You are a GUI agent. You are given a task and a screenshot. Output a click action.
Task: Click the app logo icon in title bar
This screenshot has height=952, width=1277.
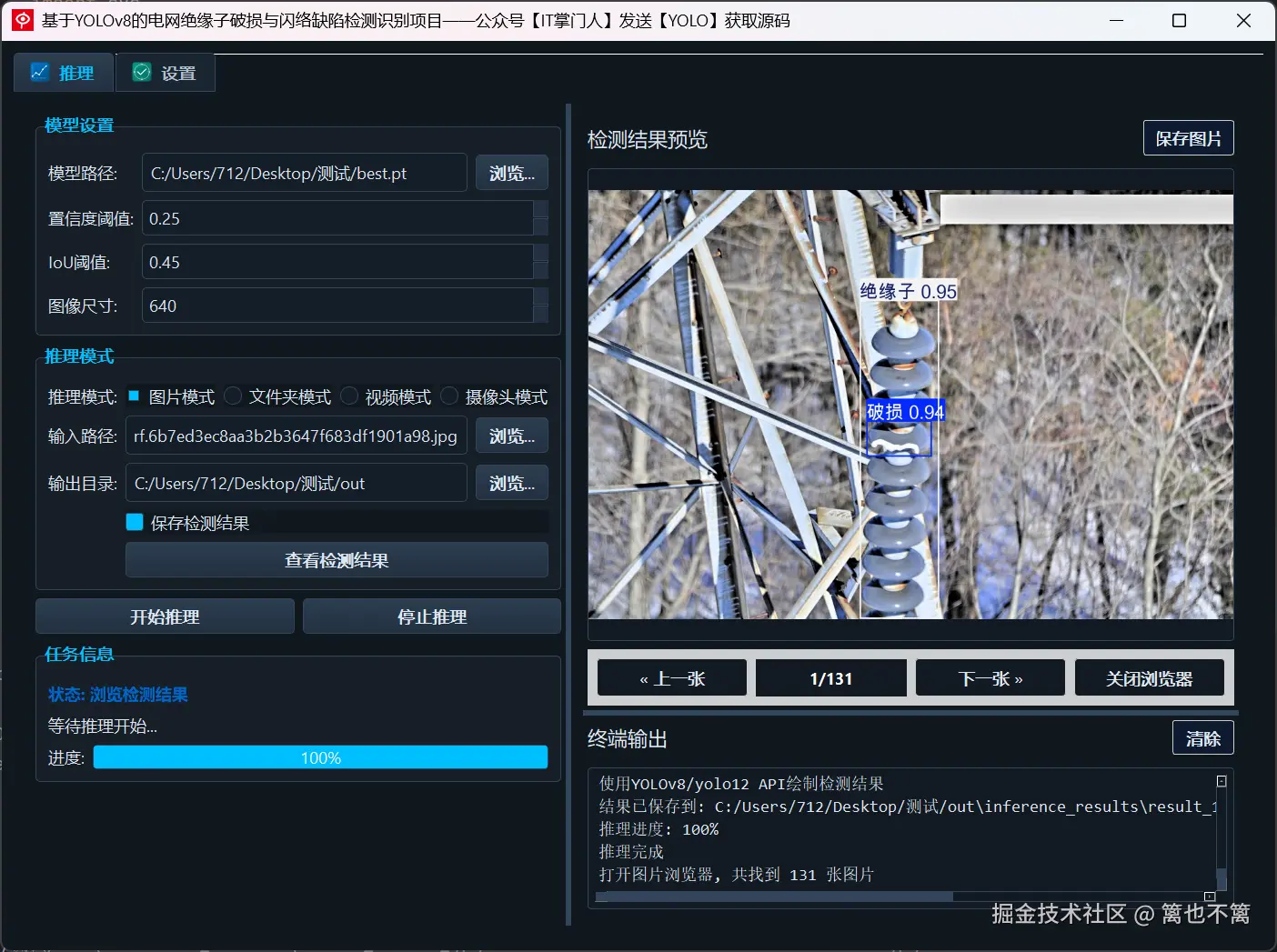click(22, 20)
